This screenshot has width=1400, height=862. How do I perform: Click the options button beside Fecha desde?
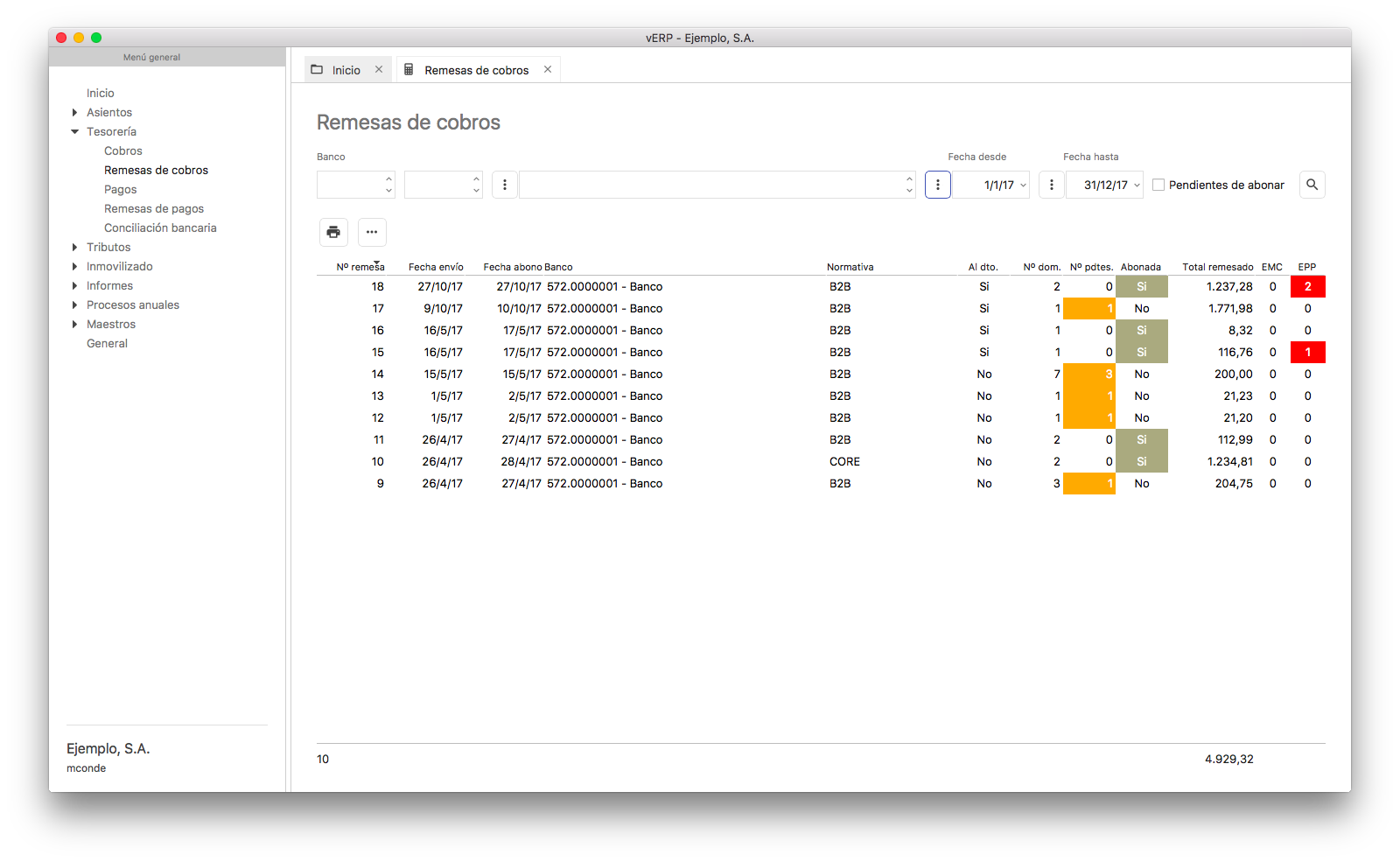[937, 185]
